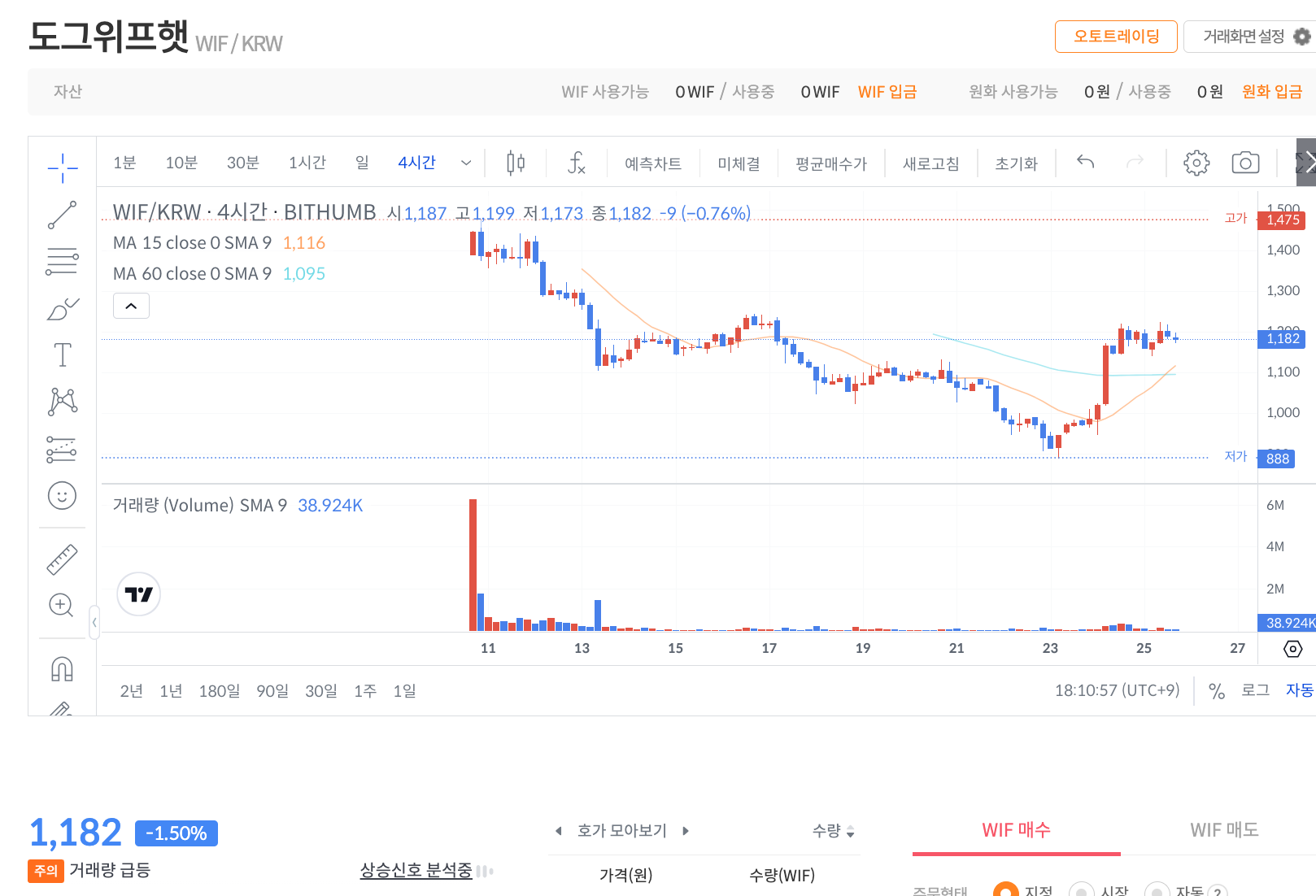This screenshot has height=896, width=1316.
Task: Select the crosshair cursor tool
Action: click(63, 168)
